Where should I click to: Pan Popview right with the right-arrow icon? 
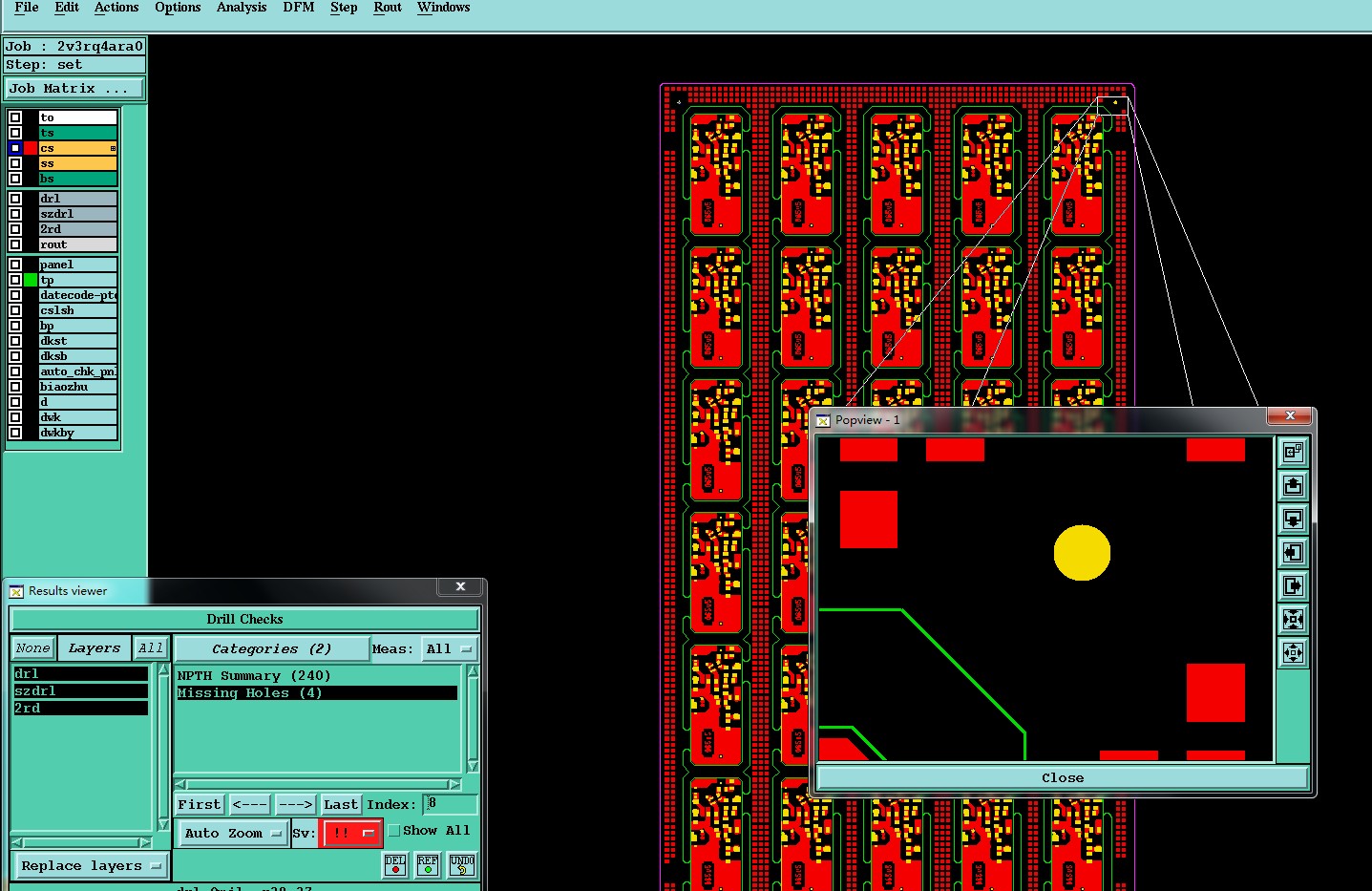pyautogui.click(x=1293, y=585)
